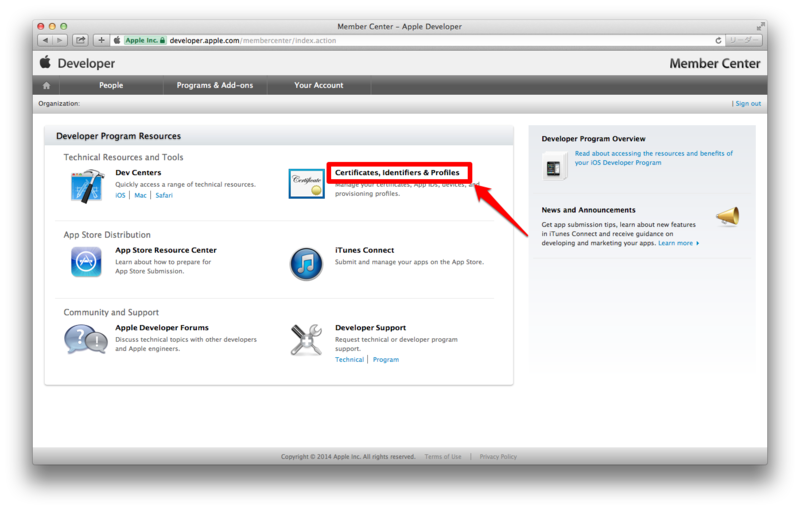Click the Developer title text

point(86,63)
